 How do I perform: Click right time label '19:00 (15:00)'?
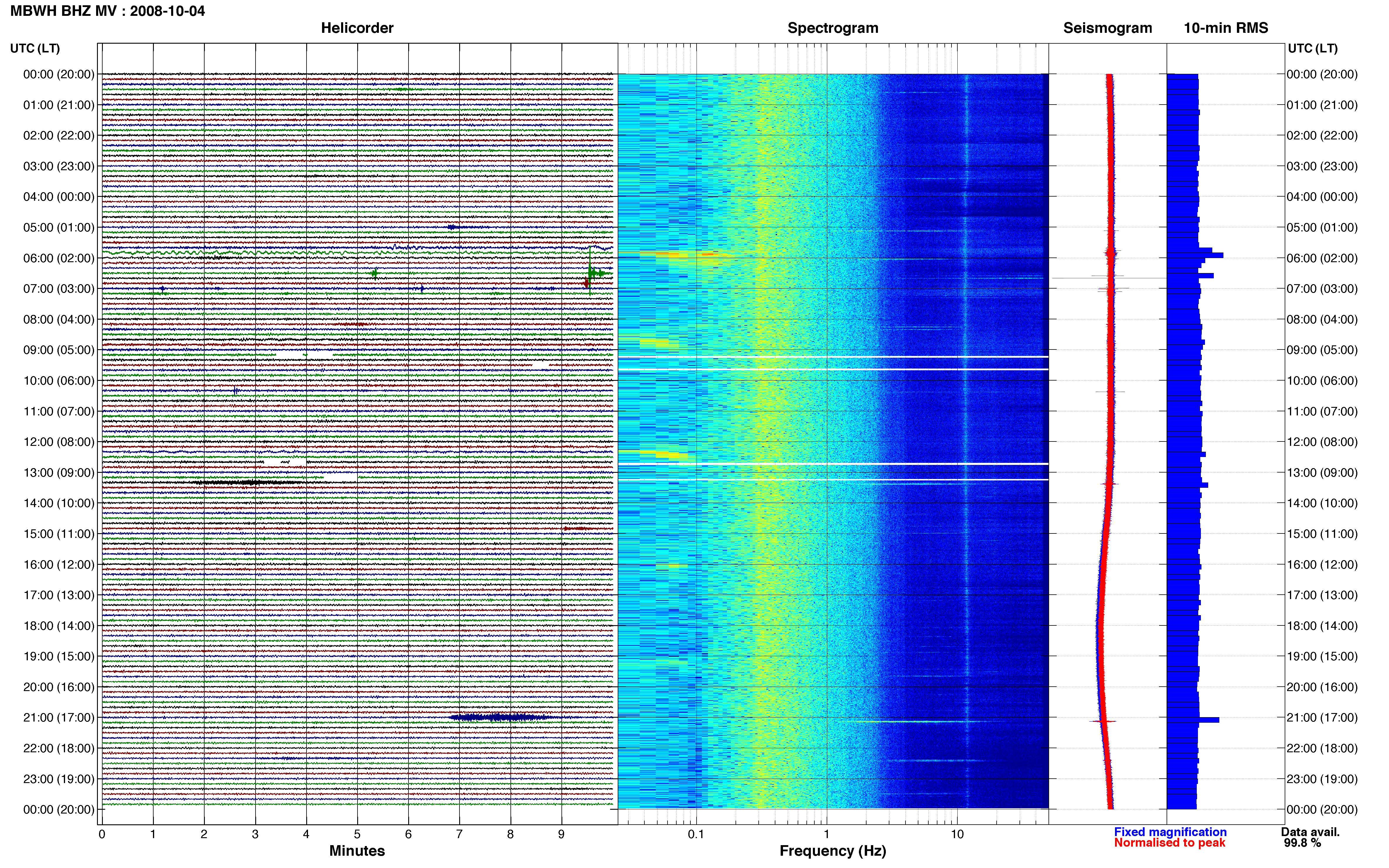(x=1322, y=656)
